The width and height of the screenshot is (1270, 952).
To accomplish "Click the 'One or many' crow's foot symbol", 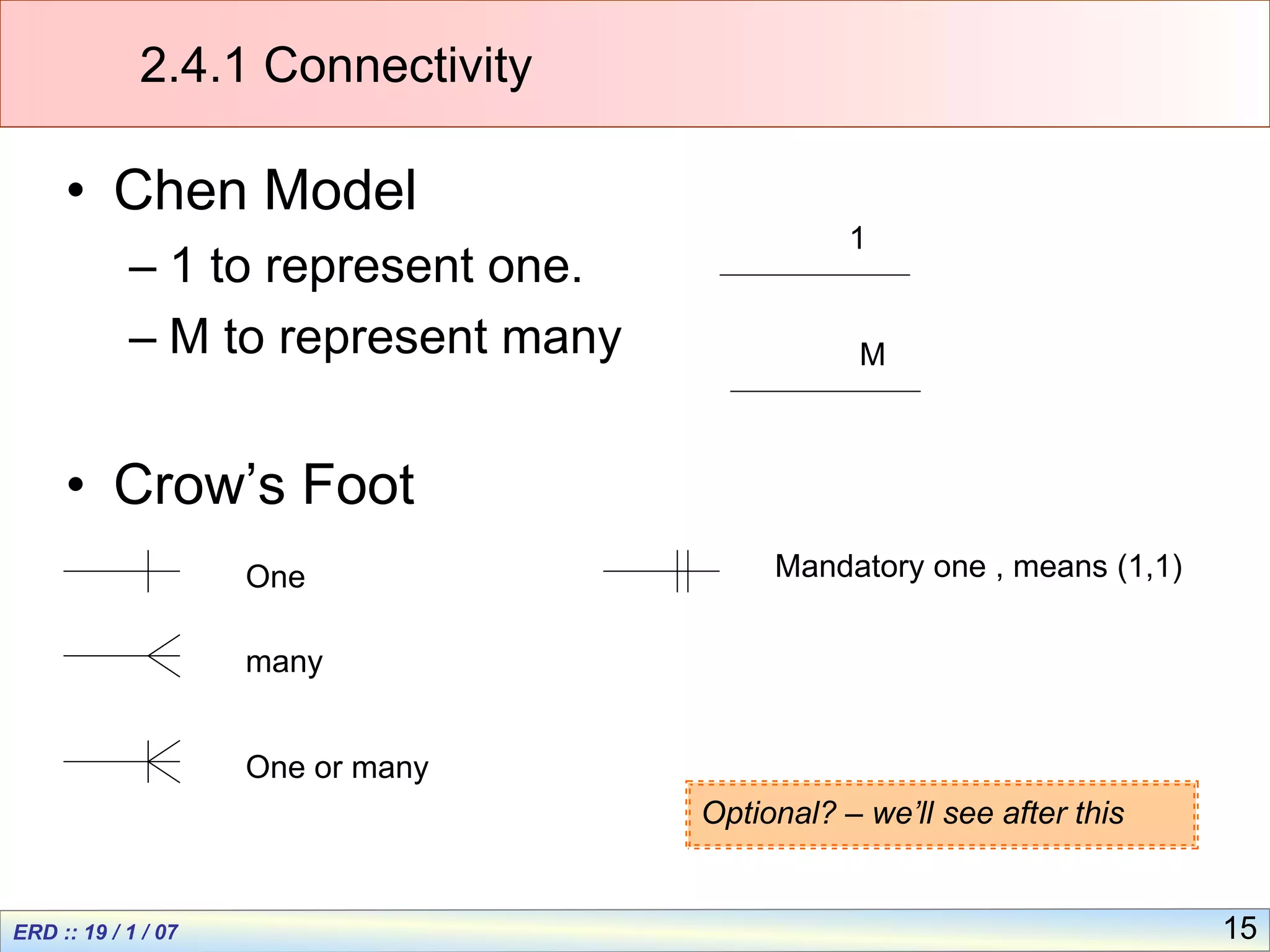I will pyautogui.click(x=122, y=762).
